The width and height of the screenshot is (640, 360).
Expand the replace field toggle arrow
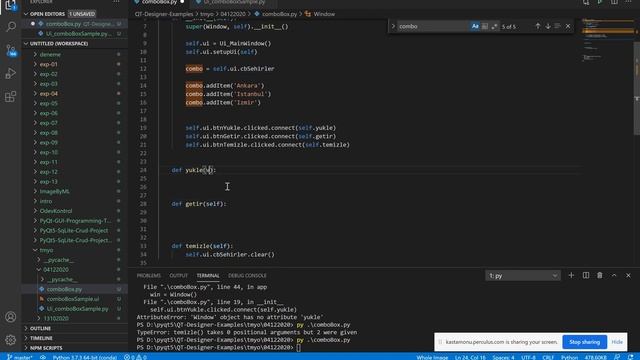click(x=393, y=26)
